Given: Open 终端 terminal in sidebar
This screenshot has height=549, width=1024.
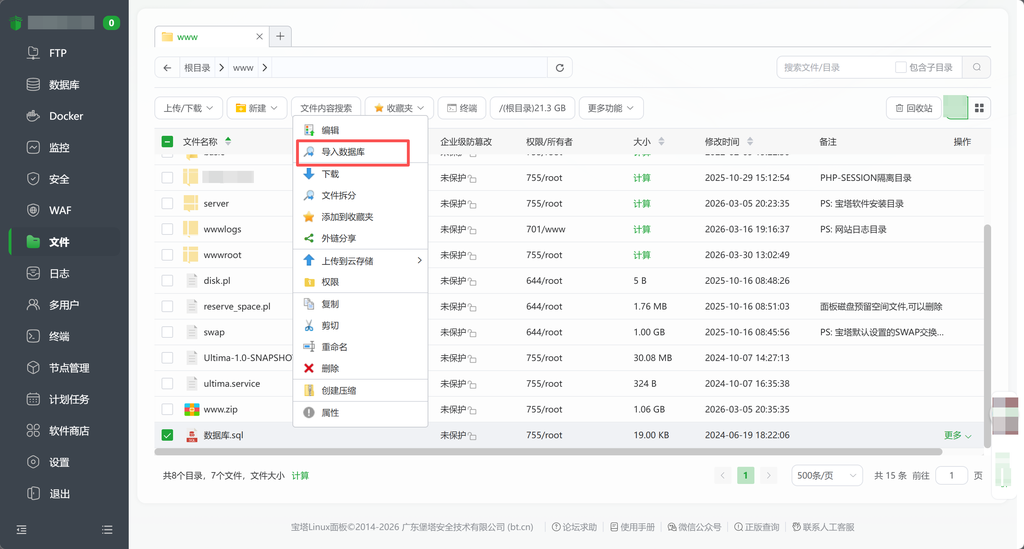Looking at the screenshot, I should pyautogui.click(x=59, y=336).
